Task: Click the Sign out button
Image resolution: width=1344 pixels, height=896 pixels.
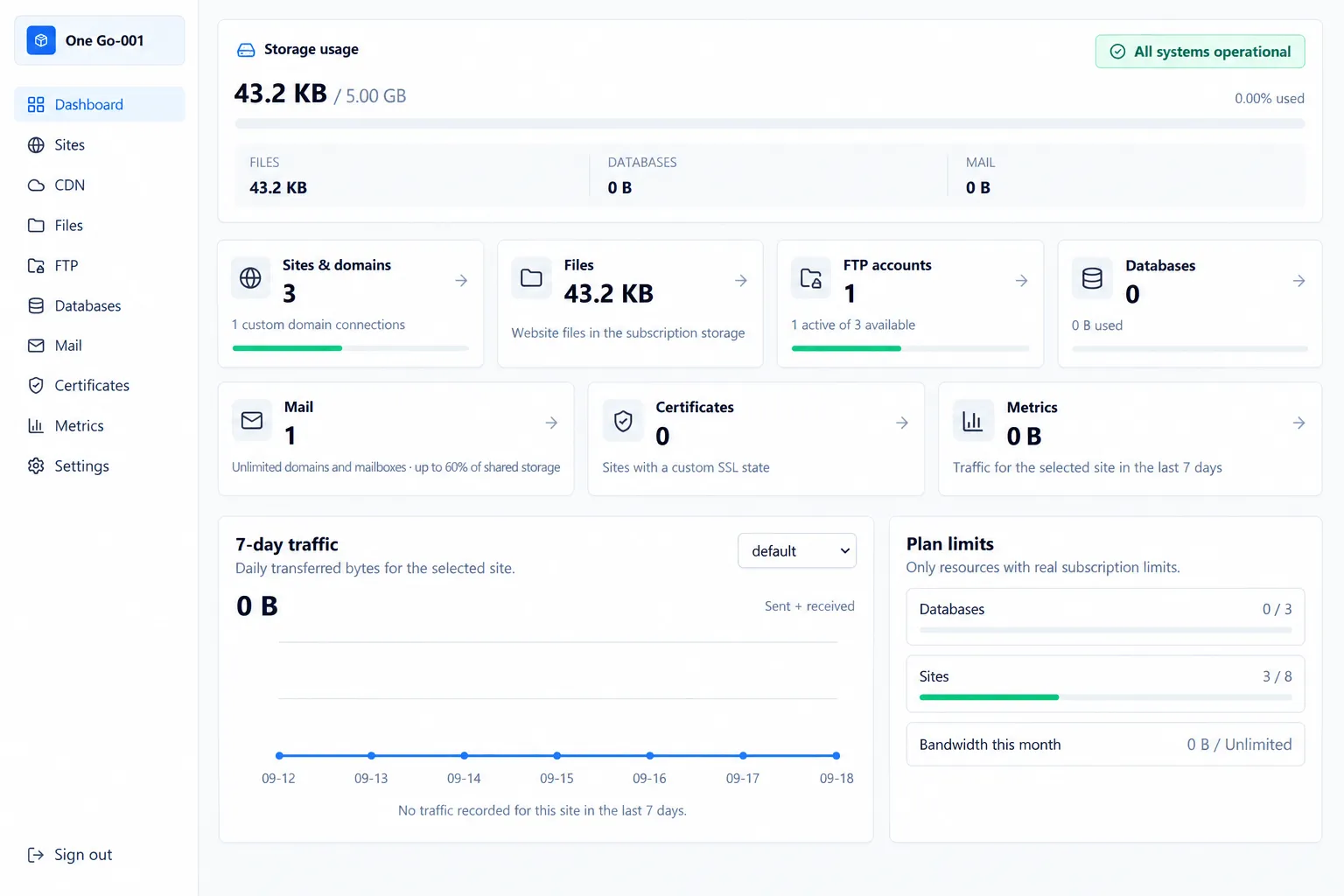Action: pyautogui.click(x=70, y=855)
